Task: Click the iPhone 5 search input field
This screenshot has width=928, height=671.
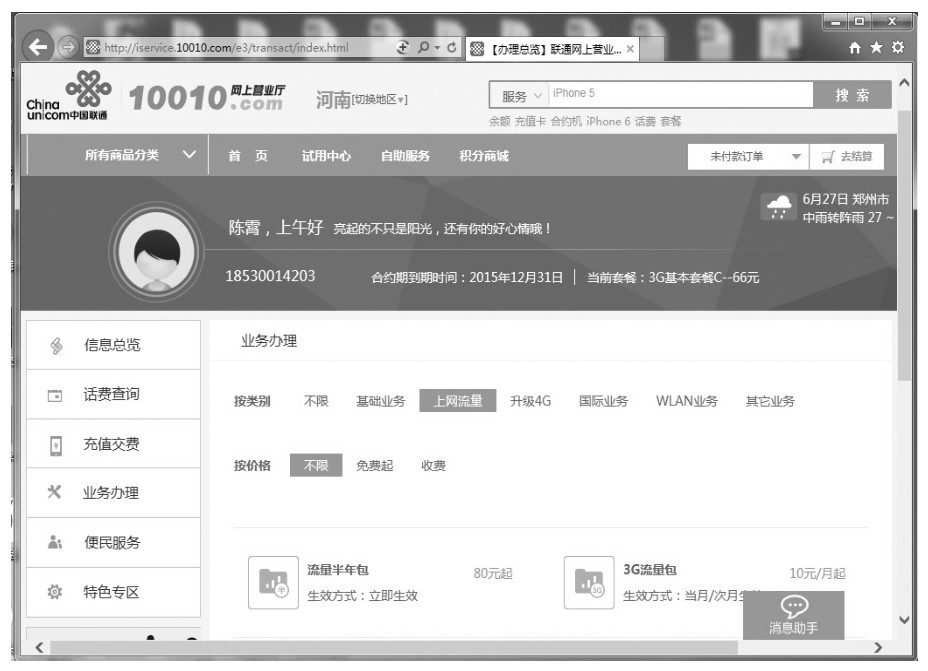Action: 680,94
